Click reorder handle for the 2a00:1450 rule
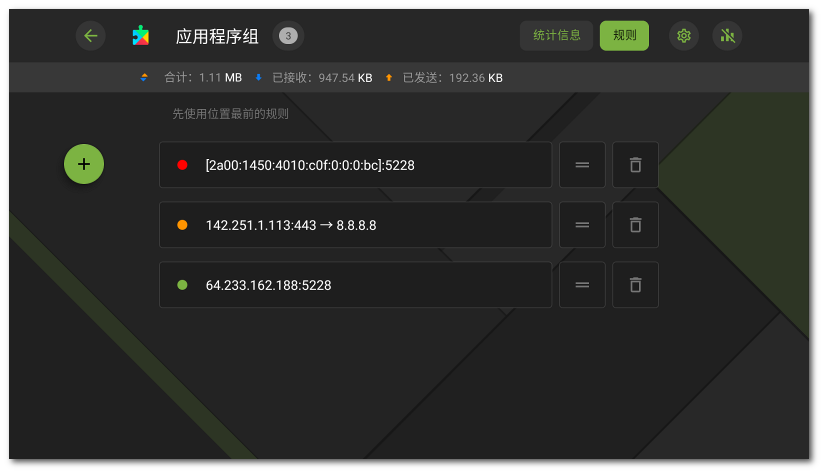The image size is (824, 474). click(582, 165)
